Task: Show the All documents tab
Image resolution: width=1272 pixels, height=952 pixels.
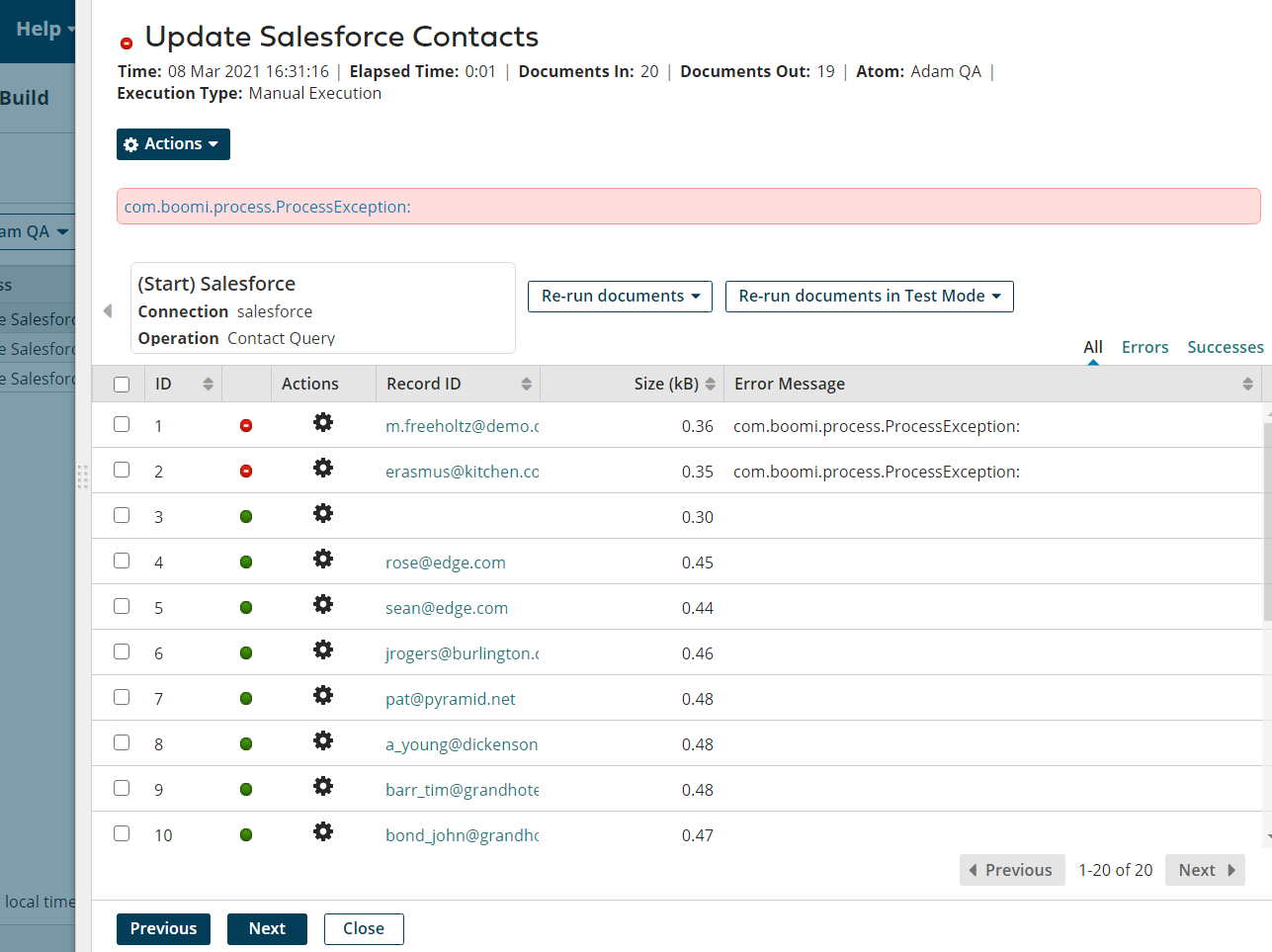Action: pos(1093,347)
